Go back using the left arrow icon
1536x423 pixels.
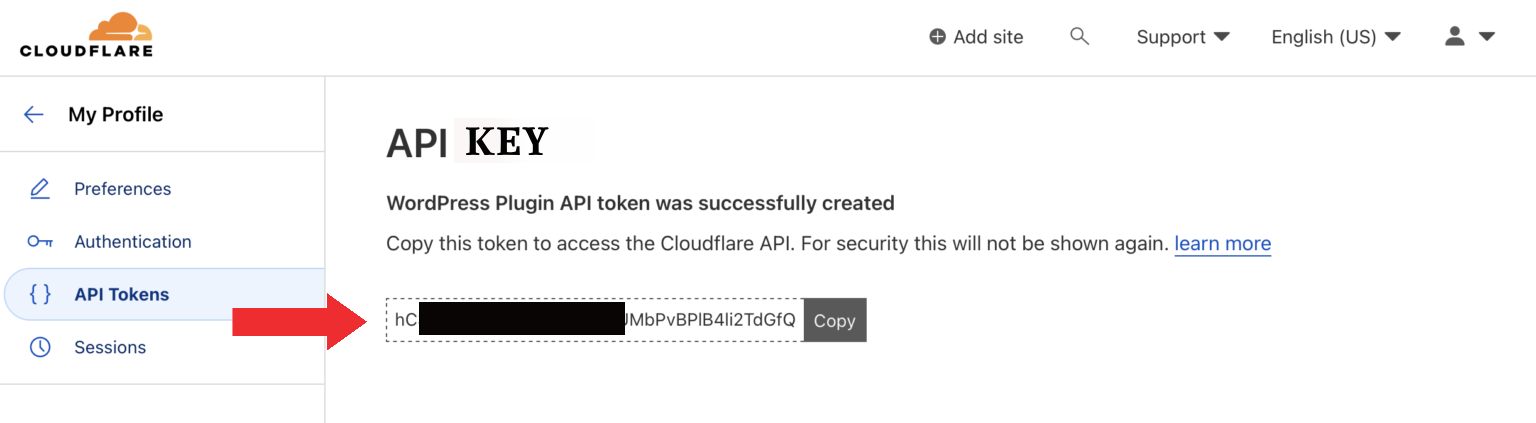click(34, 114)
